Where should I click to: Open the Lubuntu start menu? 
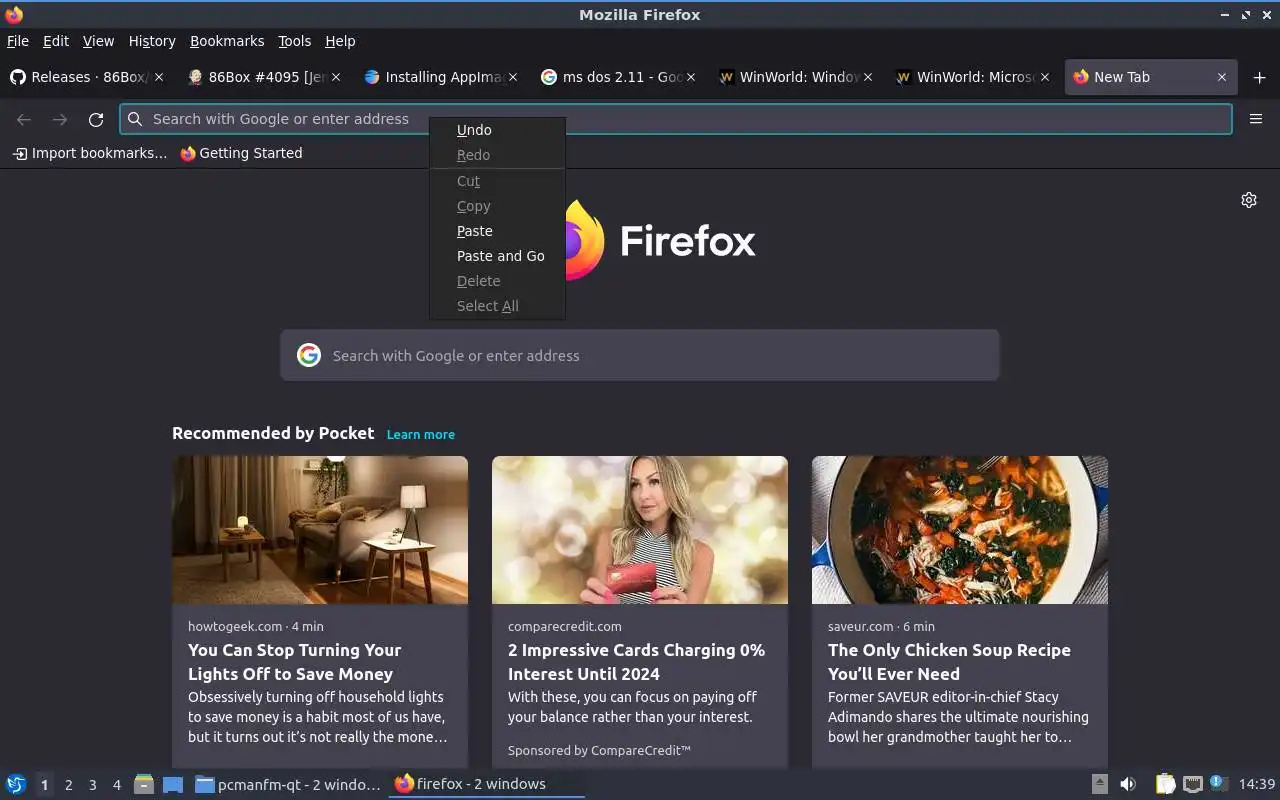[16, 784]
